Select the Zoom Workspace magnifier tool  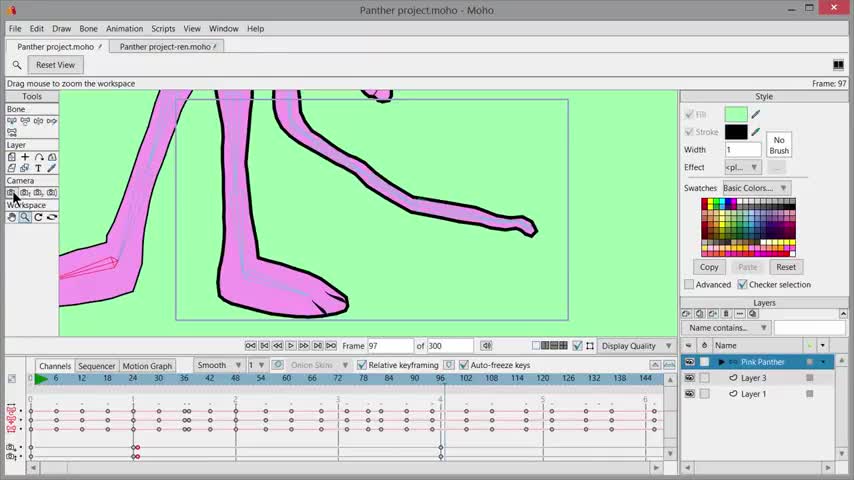[x=25, y=217]
